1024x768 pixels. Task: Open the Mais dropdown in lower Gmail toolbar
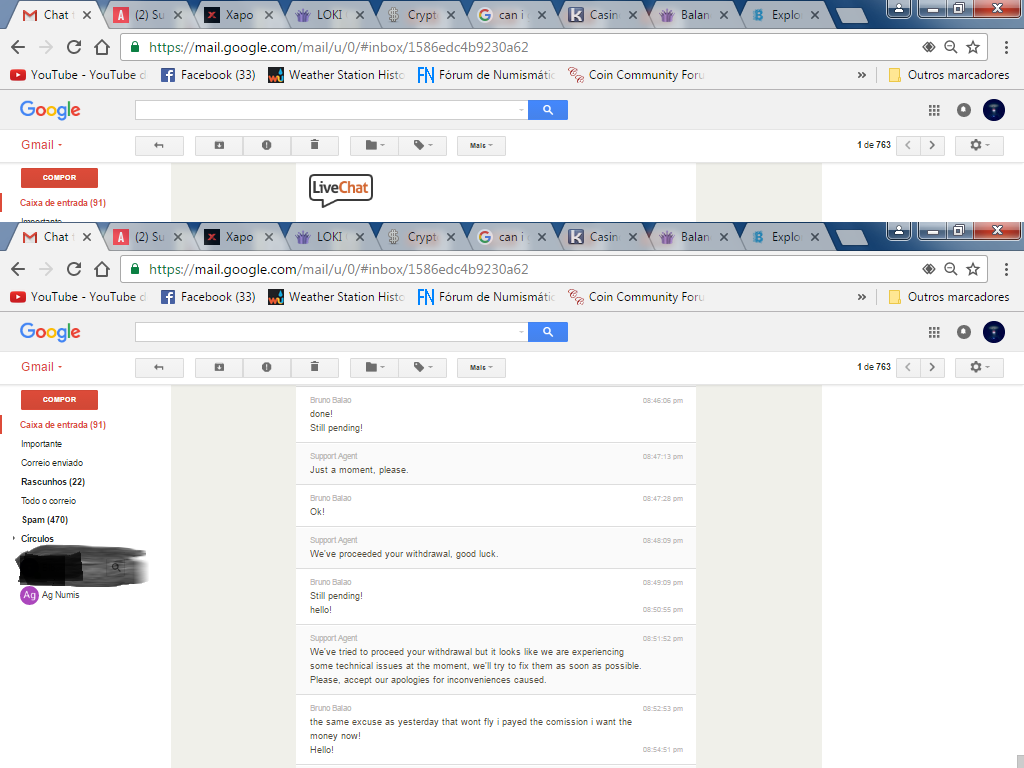tap(481, 367)
